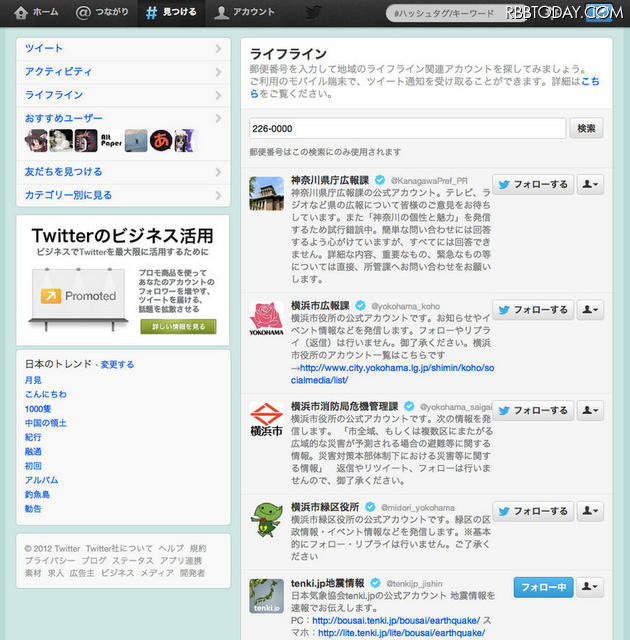The image size is (630, 640).
Task: Open the city.yokohama.lg.jp socialmedia list link
Action: (393, 374)
